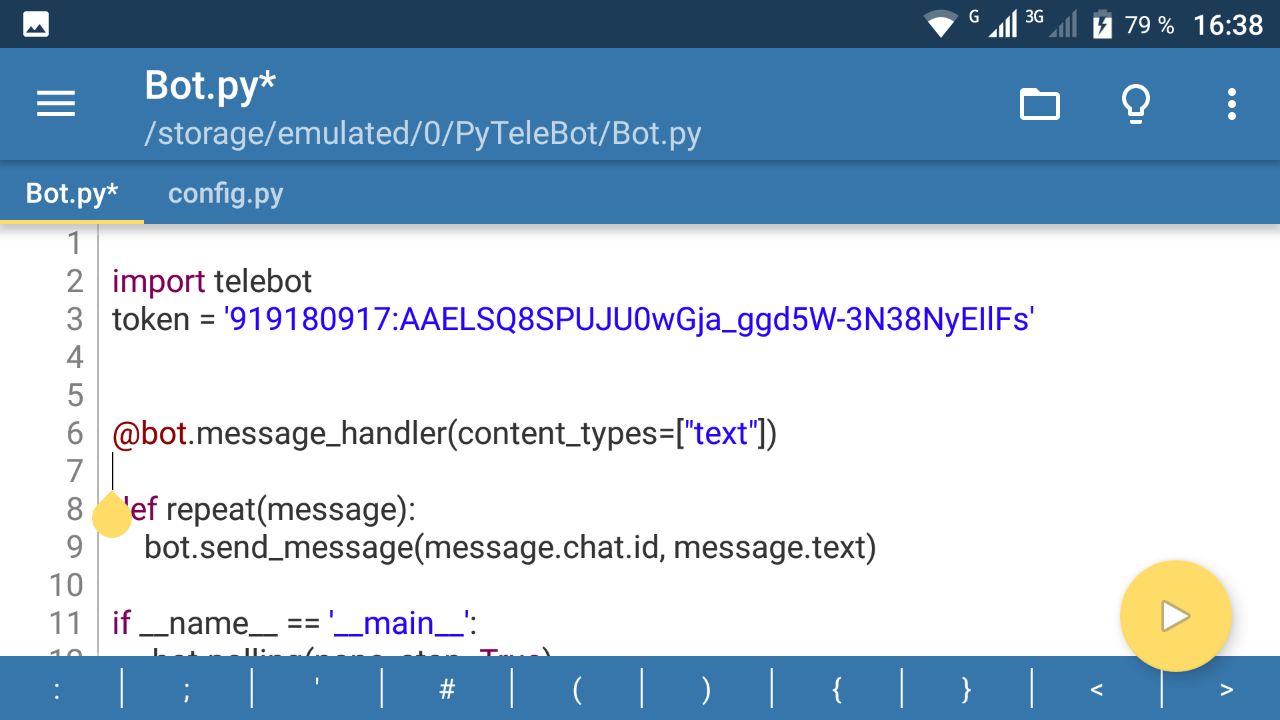Select the Bot.py* tab
The height and width of the screenshot is (720, 1280).
point(72,193)
